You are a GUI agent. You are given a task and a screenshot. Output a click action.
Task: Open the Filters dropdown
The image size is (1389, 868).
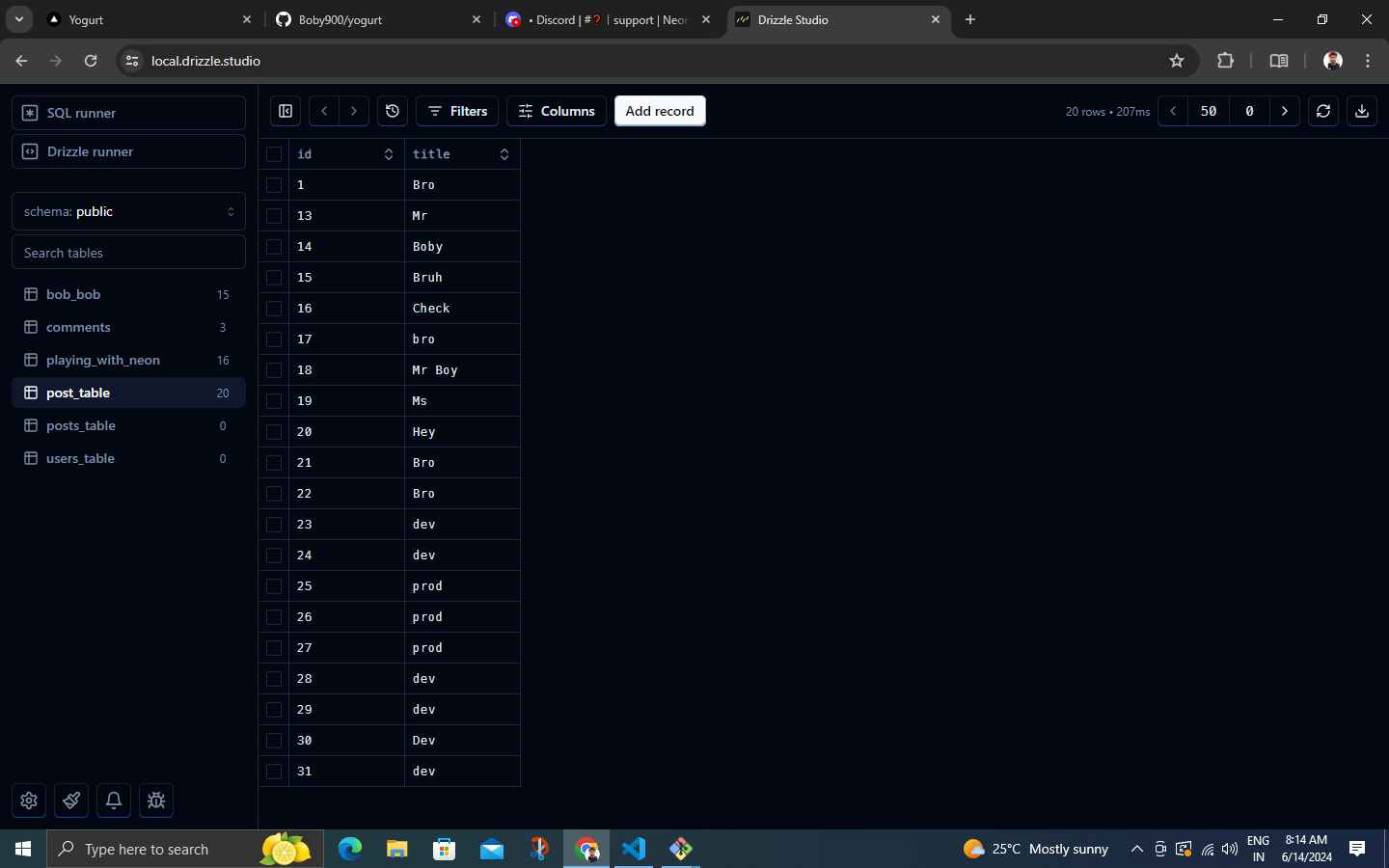tap(457, 111)
